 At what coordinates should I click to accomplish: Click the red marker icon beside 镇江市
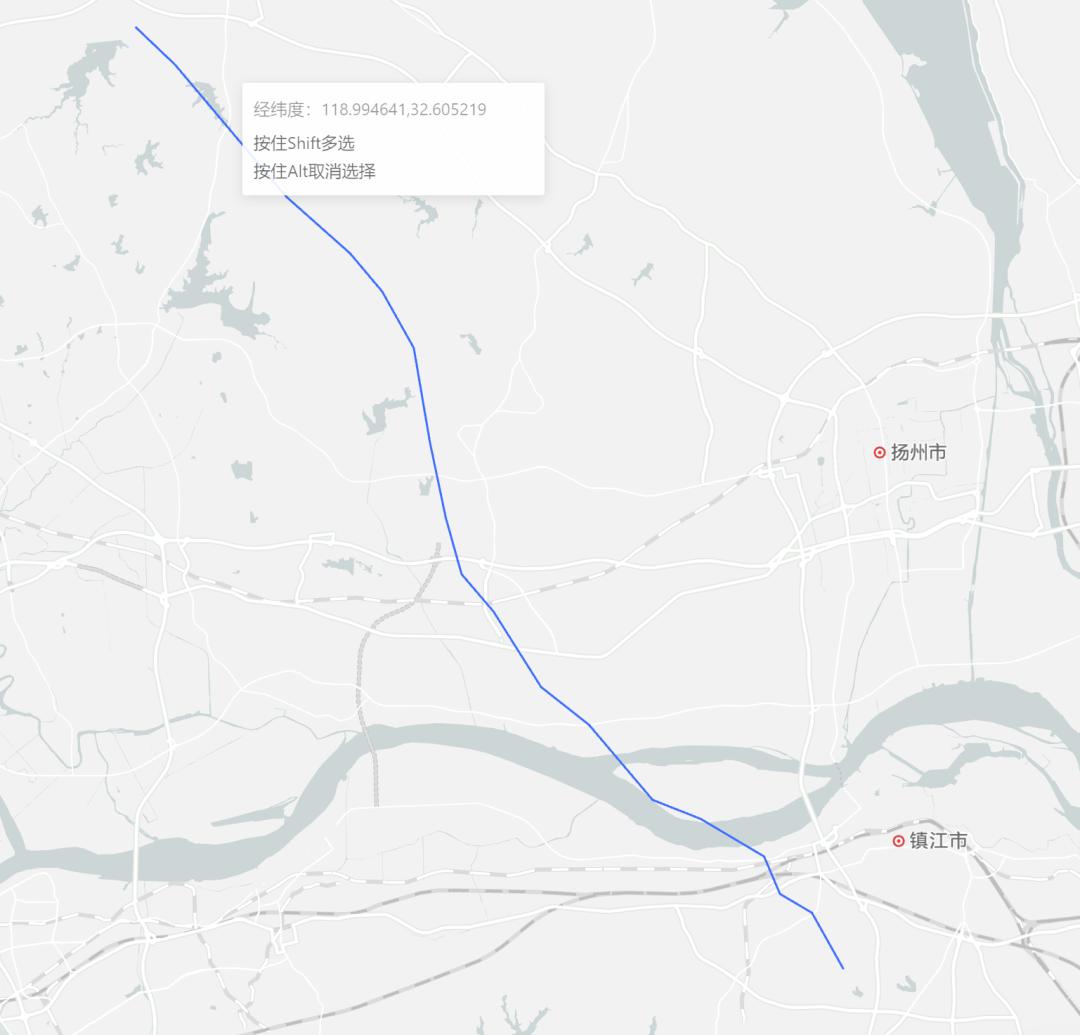(898, 841)
